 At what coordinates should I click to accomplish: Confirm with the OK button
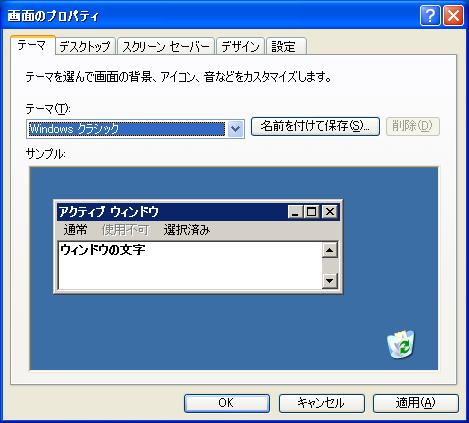coord(227,403)
